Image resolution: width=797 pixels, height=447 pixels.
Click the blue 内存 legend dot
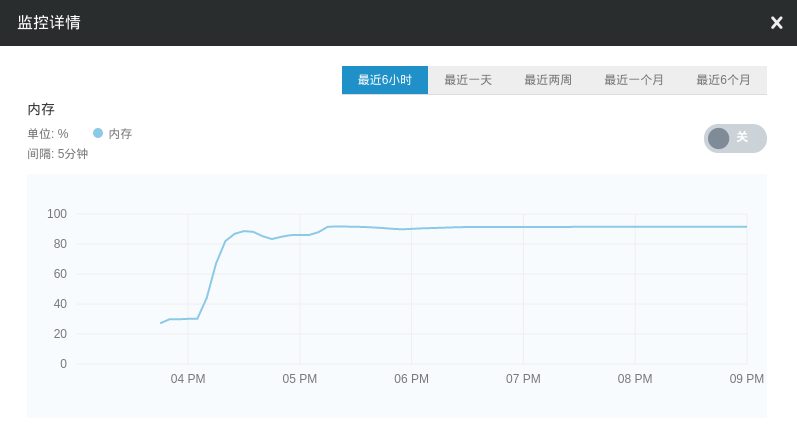pos(98,133)
